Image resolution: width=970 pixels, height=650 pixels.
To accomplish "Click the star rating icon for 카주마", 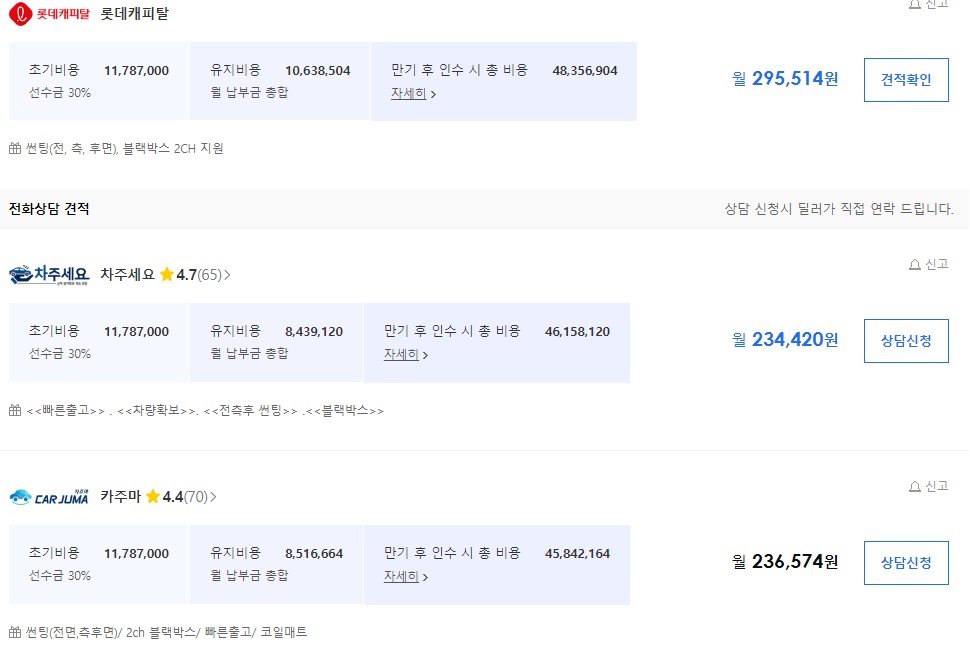I will 153,496.
